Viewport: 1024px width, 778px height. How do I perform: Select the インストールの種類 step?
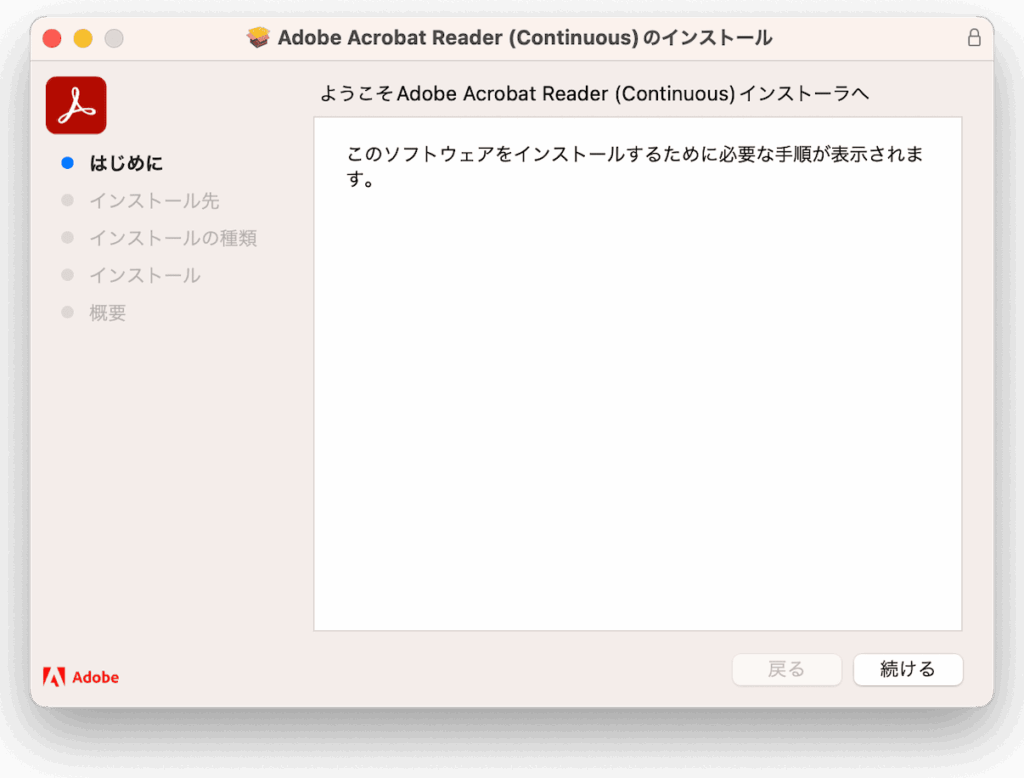[x=173, y=238]
